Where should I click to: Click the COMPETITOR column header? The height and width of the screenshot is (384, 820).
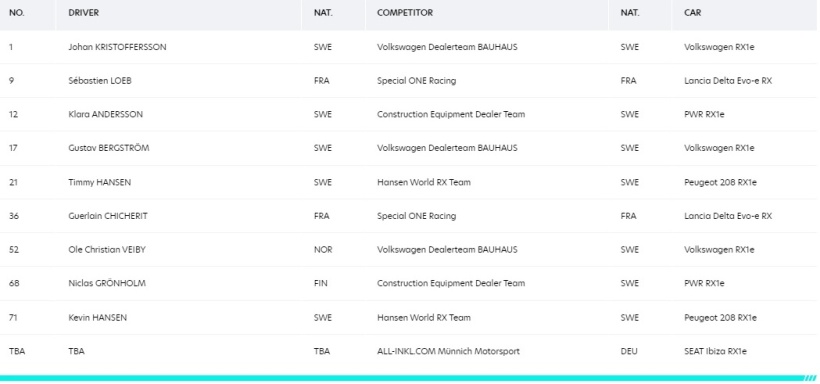pyautogui.click(x=405, y=13)
